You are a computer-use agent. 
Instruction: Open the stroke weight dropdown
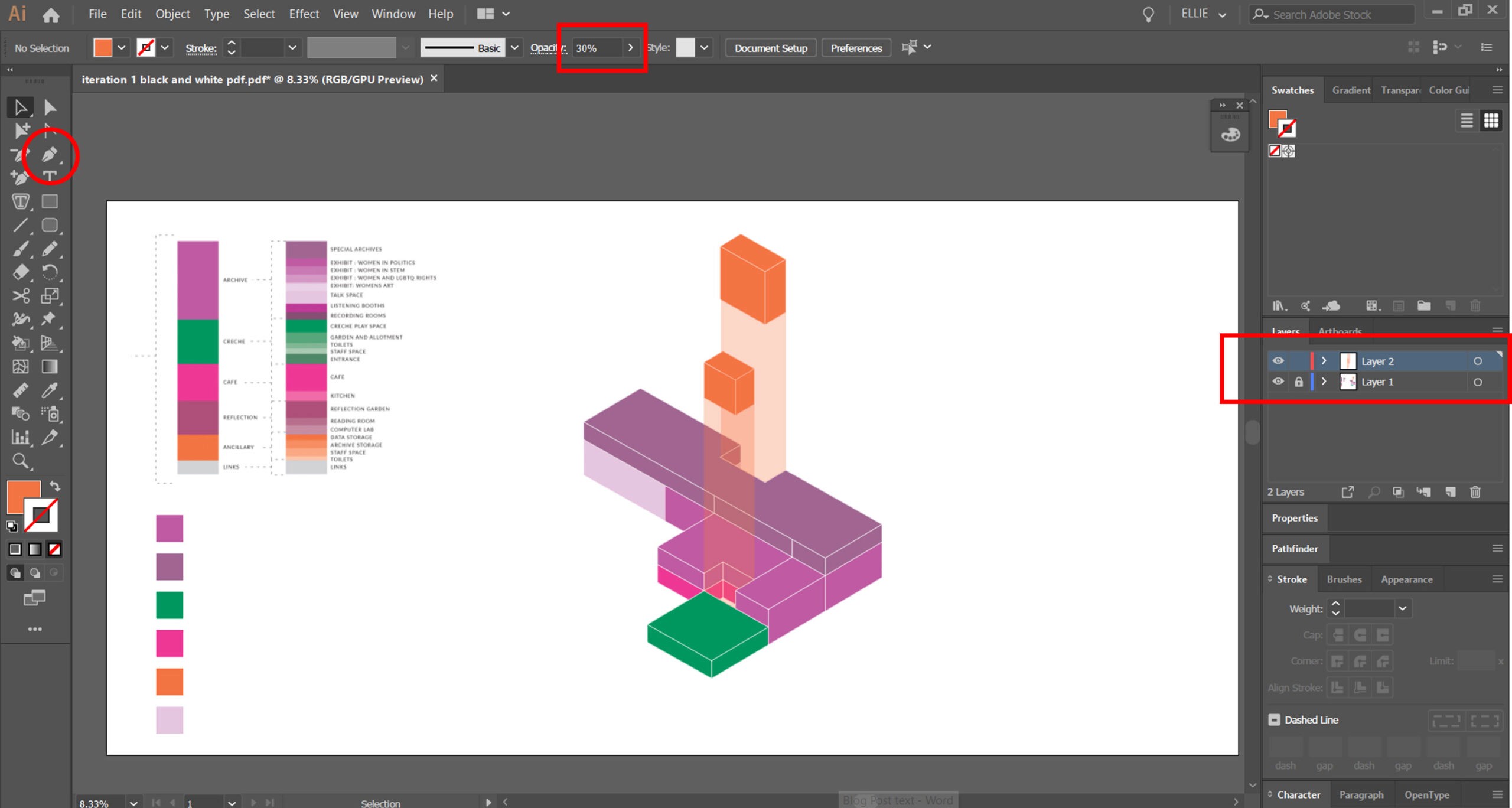[x=1402, y=608]
